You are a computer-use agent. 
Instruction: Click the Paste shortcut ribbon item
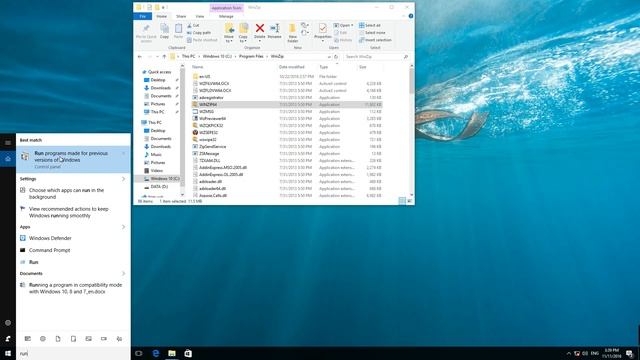pos(202,40)
